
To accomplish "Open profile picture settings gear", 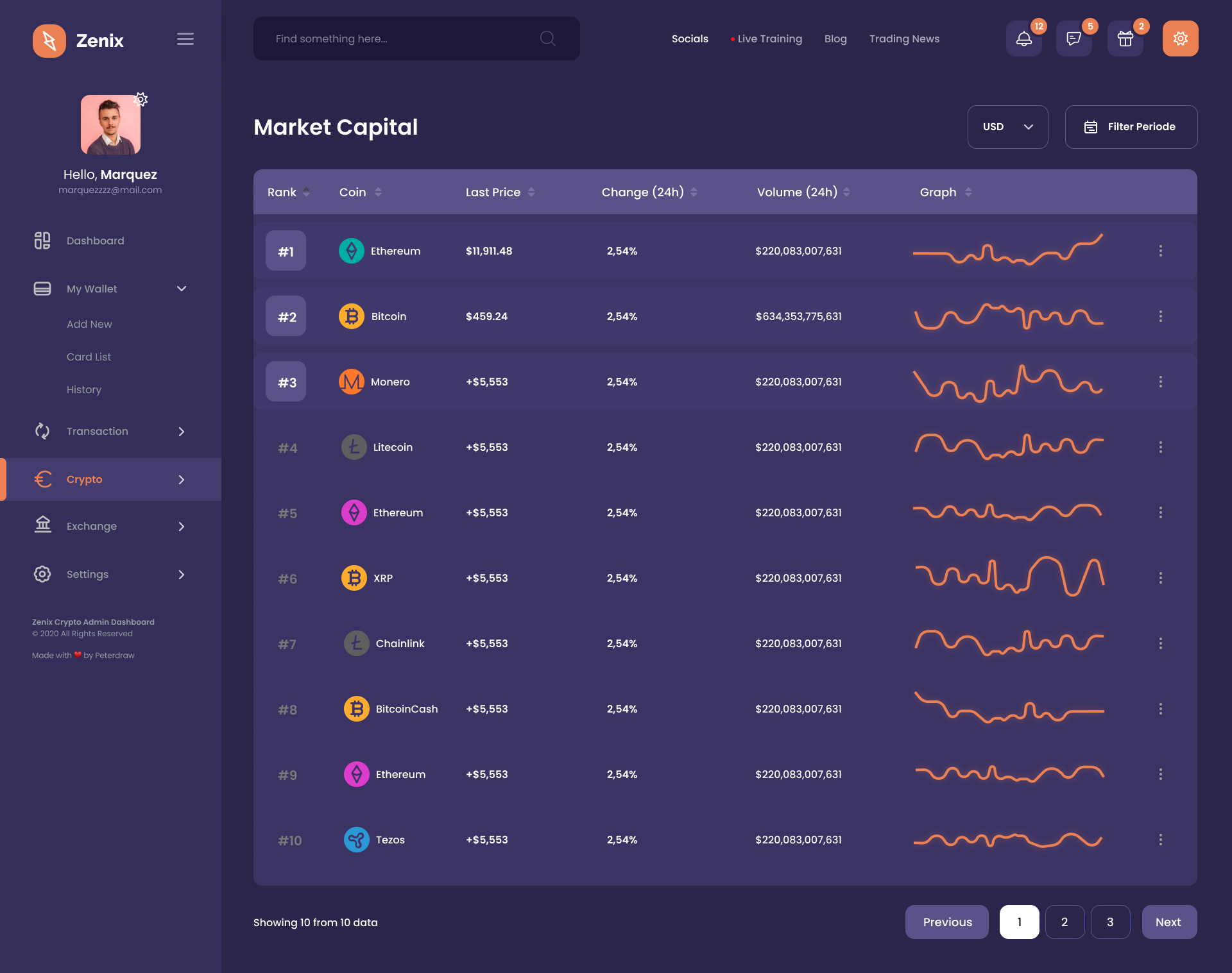I will click(140, 99).
